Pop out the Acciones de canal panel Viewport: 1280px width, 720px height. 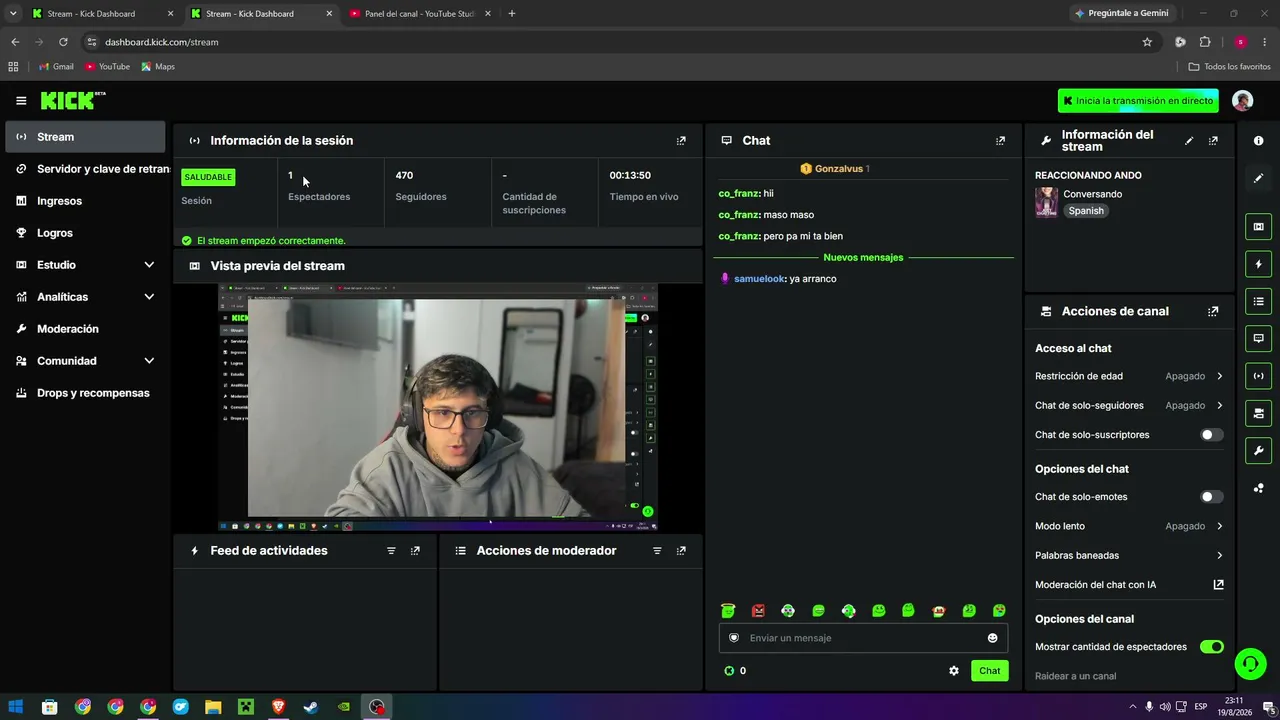[1213, 311]
